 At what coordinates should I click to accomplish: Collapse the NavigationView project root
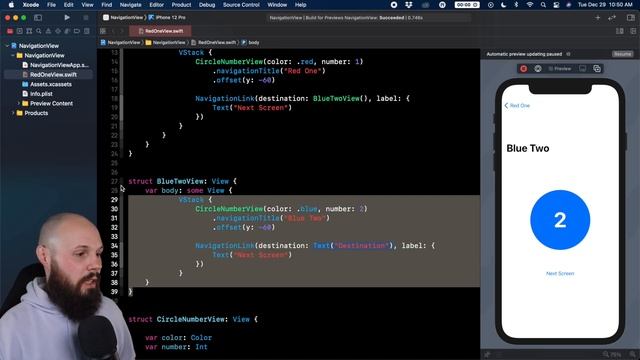coord(7,46)
